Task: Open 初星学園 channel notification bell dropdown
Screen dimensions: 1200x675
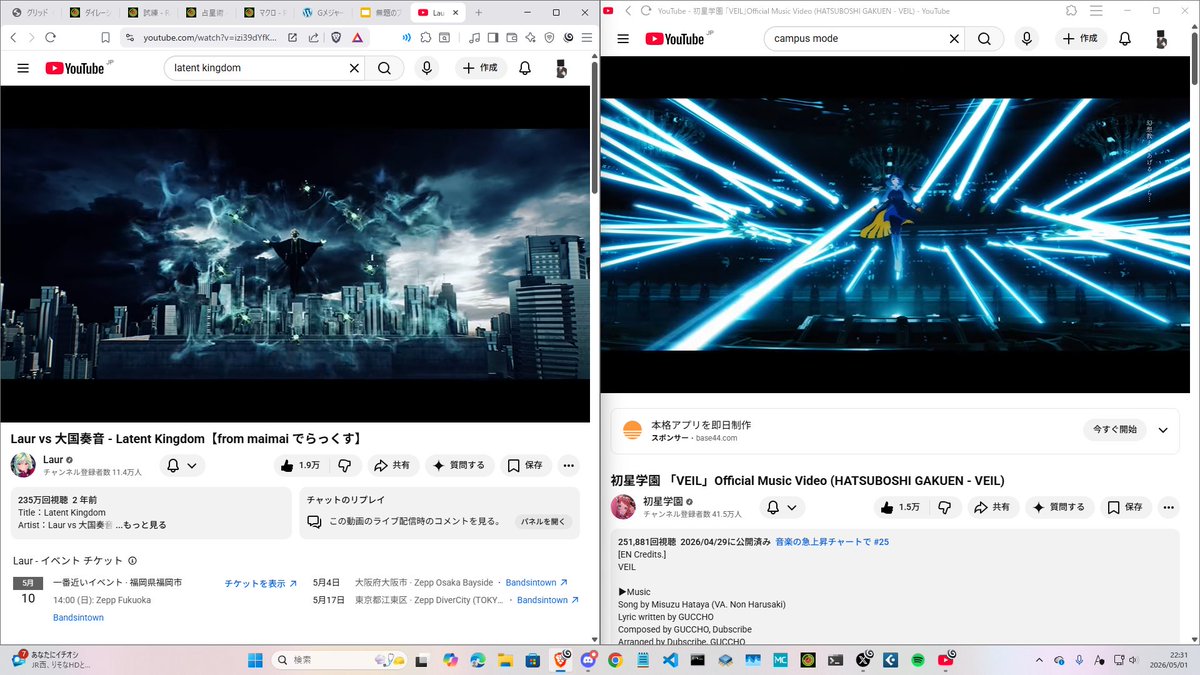Action: pos(782,507)
